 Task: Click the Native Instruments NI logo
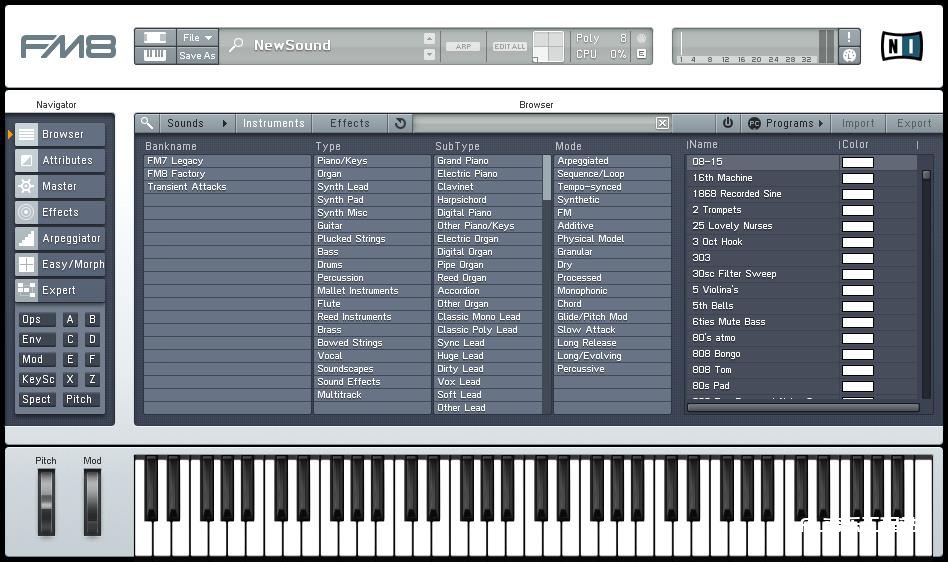coord(901,46)
